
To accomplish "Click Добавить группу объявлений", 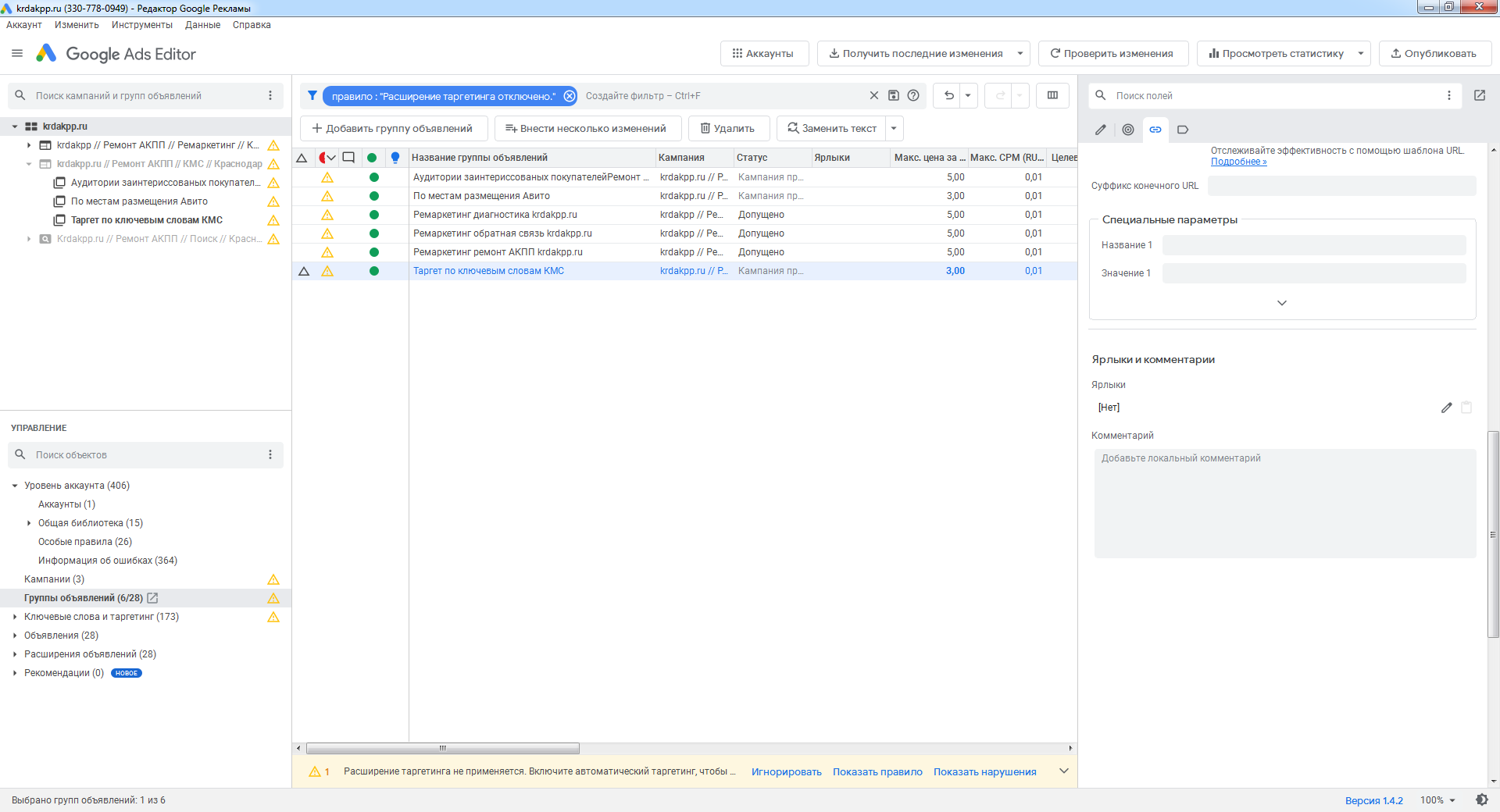I will pyautogui.click(x=393, y=128).
